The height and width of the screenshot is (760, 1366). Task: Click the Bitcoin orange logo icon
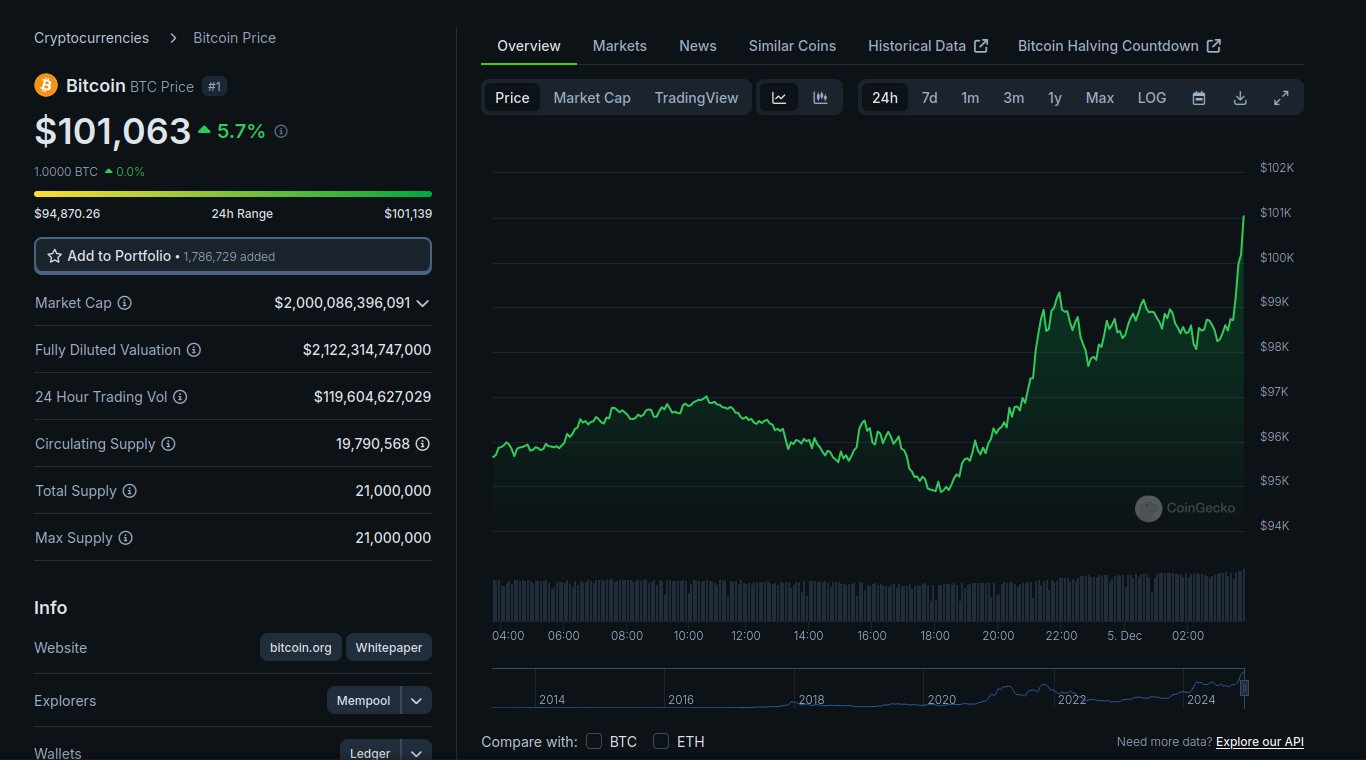[46, 85]
